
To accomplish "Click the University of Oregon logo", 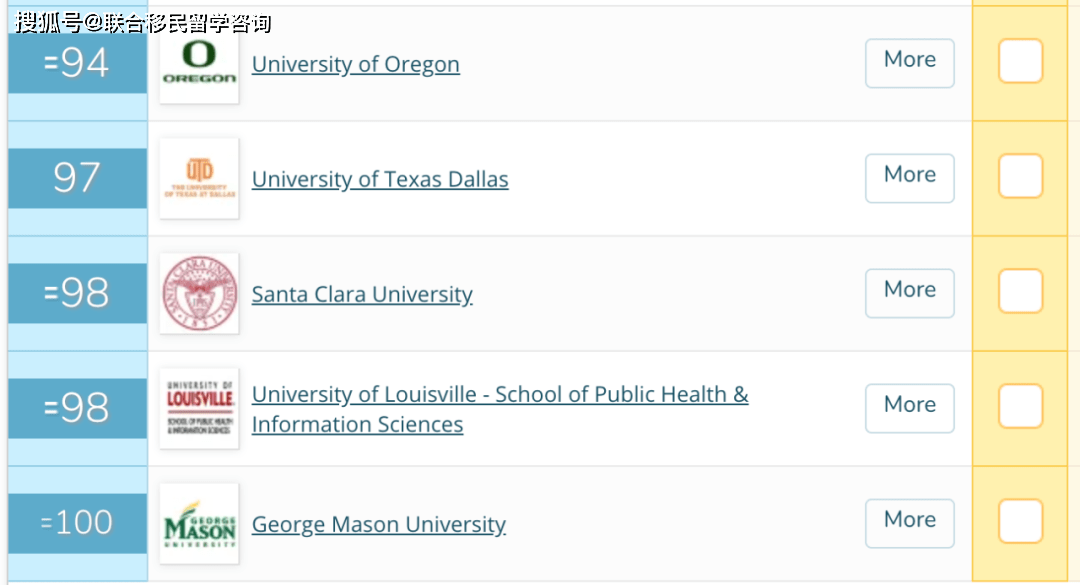I will pyautogui.click(x=199, y=64).
